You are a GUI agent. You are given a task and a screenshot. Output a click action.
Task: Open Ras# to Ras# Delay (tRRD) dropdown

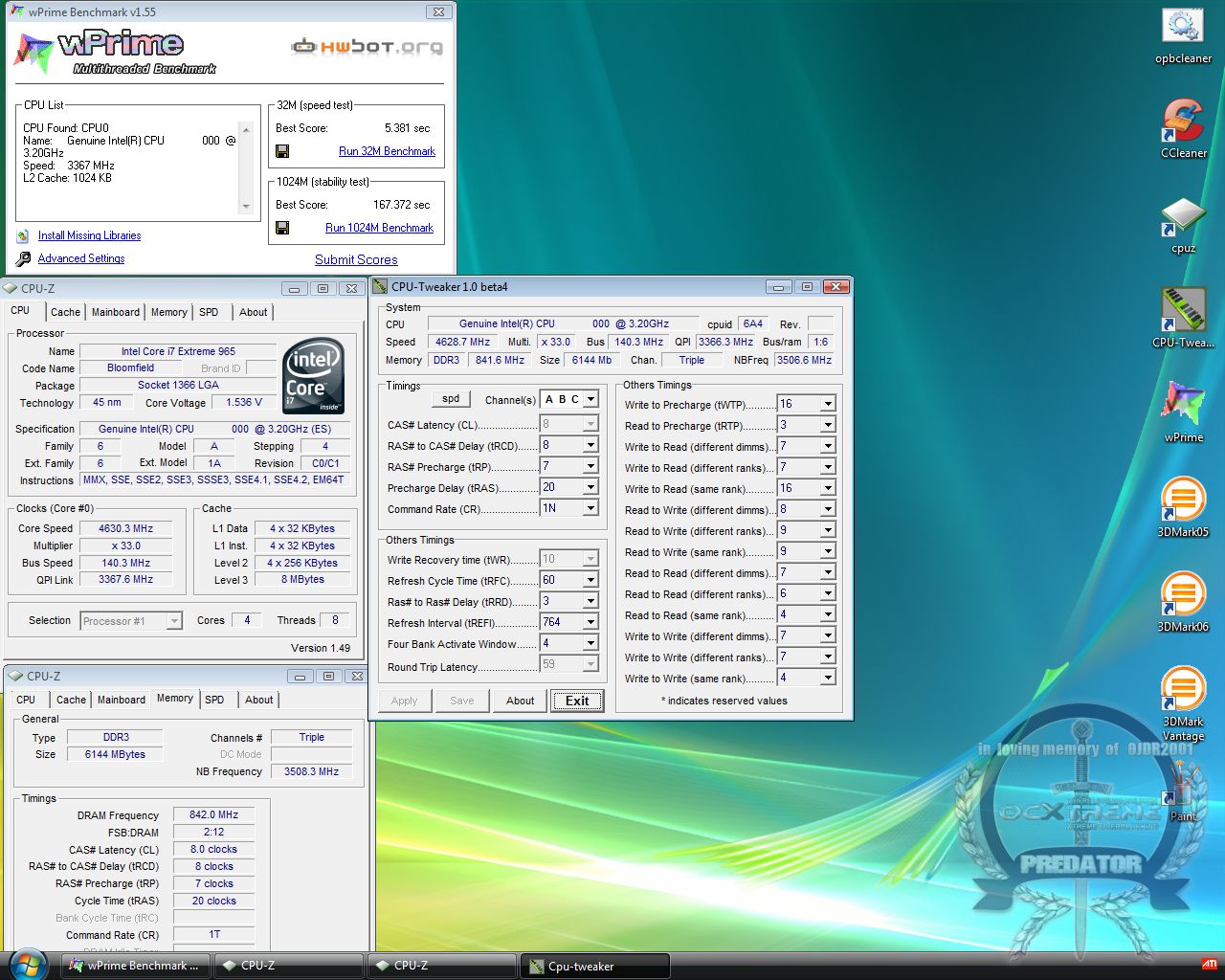pos(590,601)
